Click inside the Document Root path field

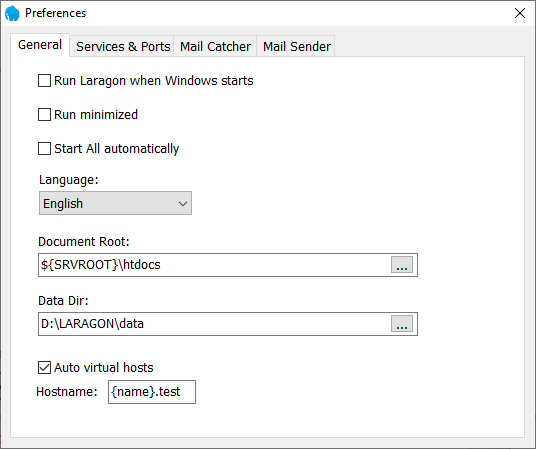tap(215, 265)
